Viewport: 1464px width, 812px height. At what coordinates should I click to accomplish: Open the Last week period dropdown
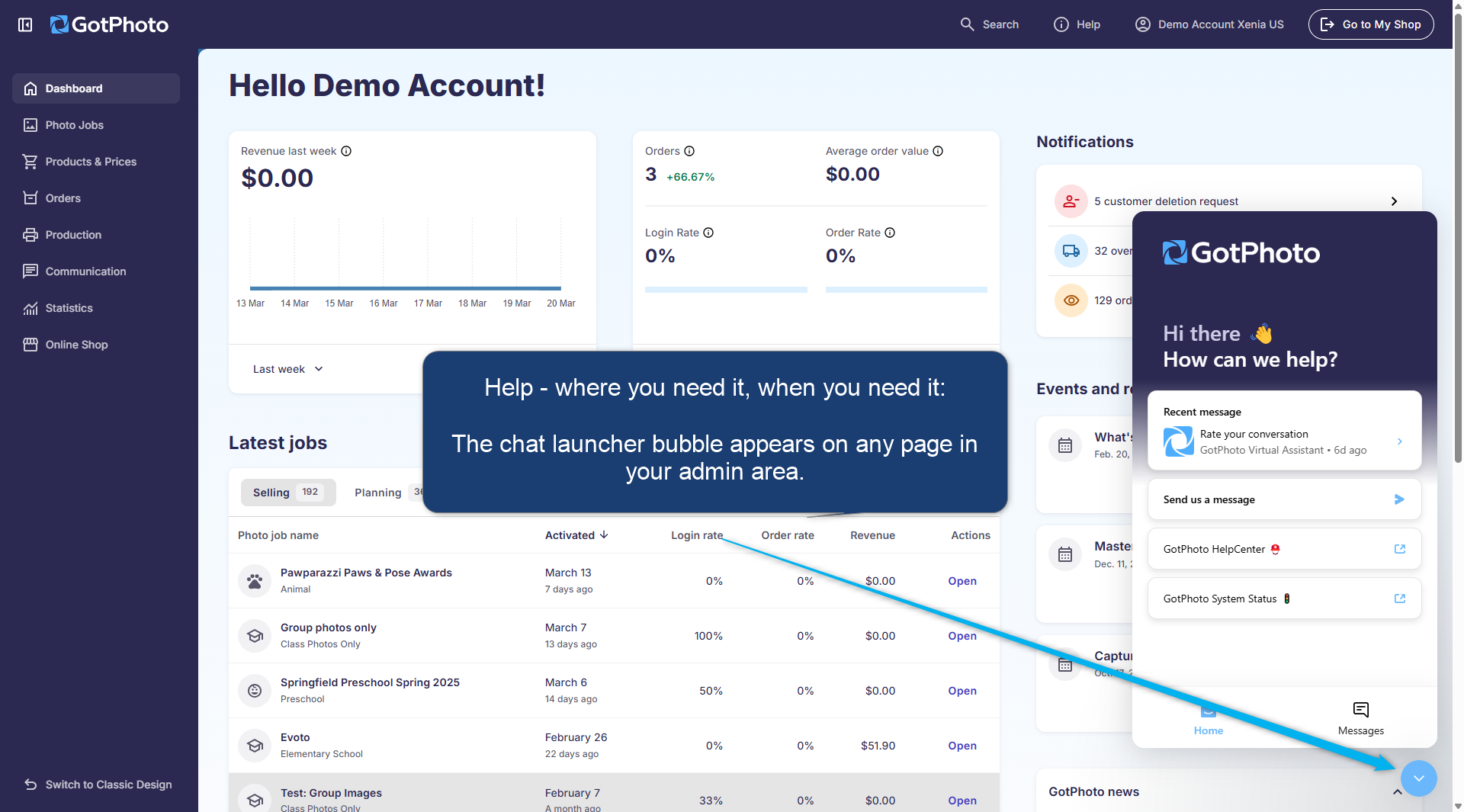click(x=287, y=369)
